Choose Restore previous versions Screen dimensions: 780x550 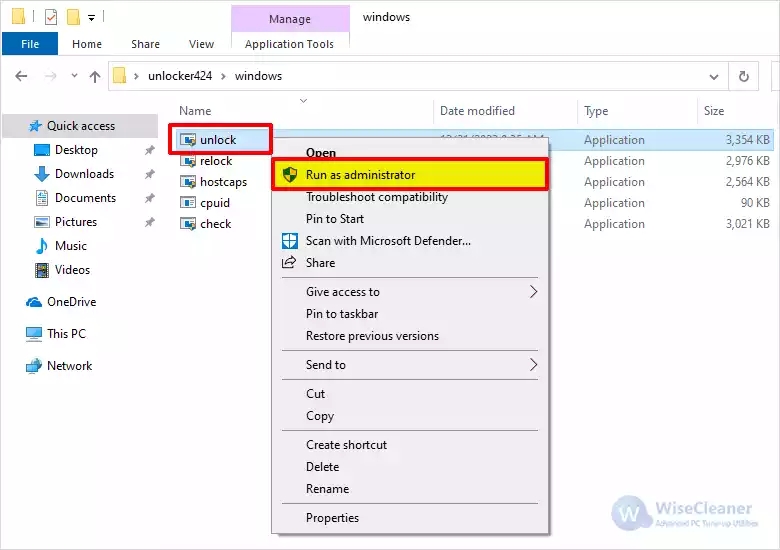click(410, 336)
